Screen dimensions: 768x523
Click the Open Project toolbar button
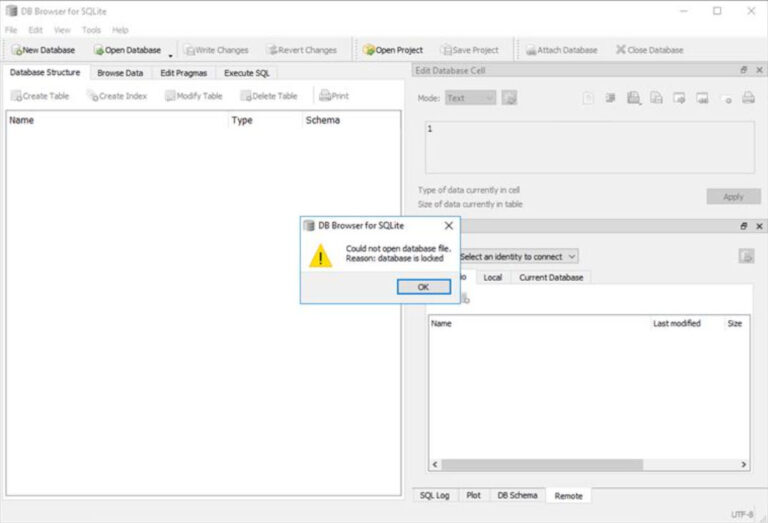point(393,50)
